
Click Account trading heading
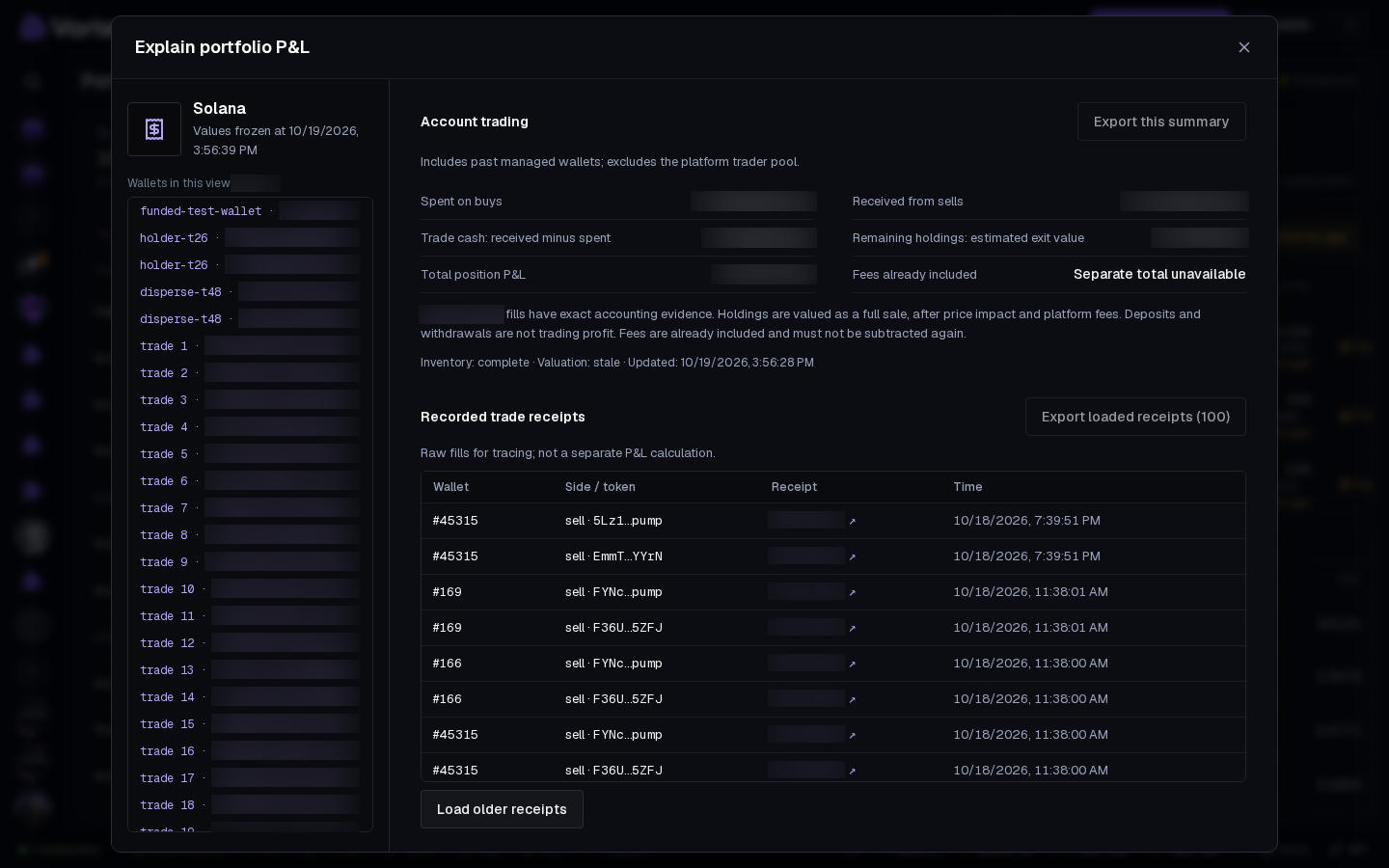(475, 122)
